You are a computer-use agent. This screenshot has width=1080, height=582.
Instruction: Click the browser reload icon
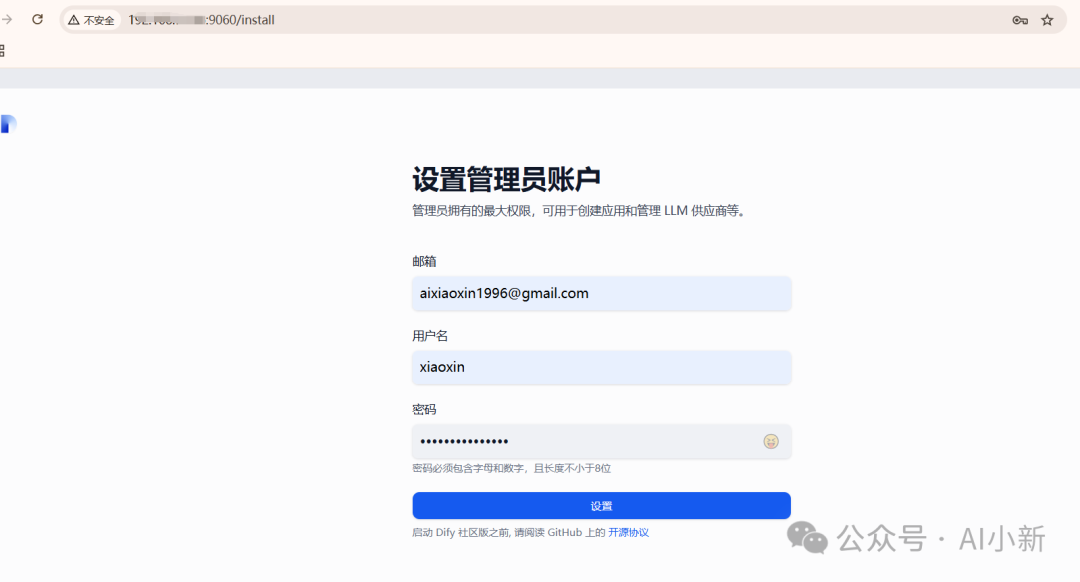click(38, 19)
